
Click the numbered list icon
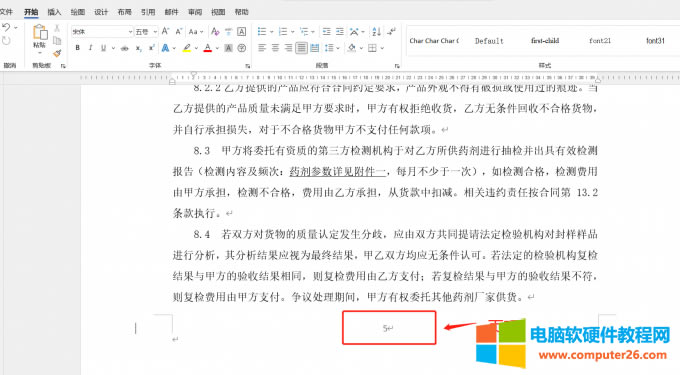point(283,32)
